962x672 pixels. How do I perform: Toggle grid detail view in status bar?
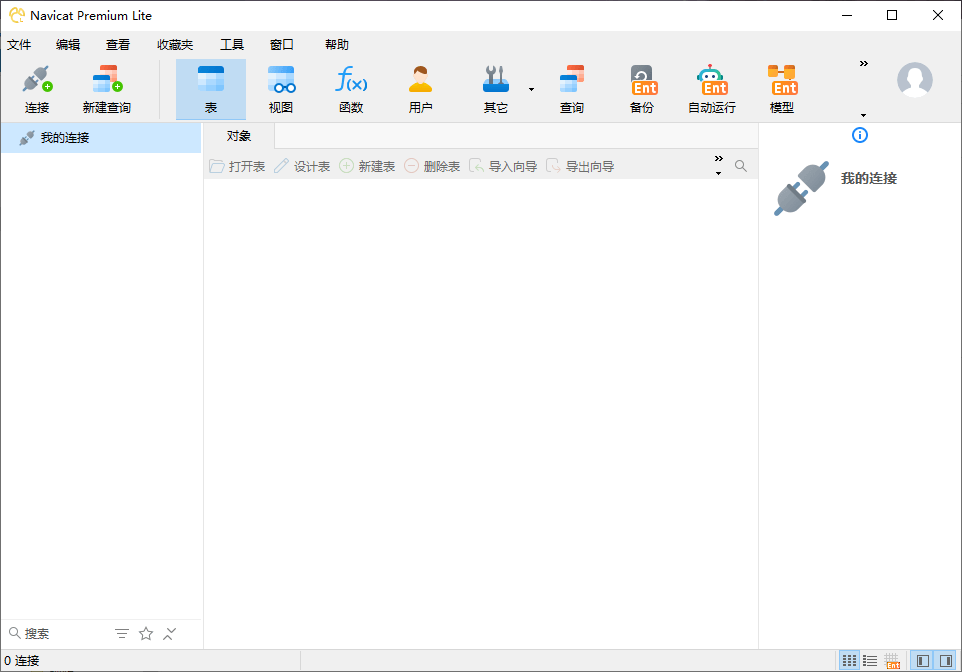[x=891, y=660]
